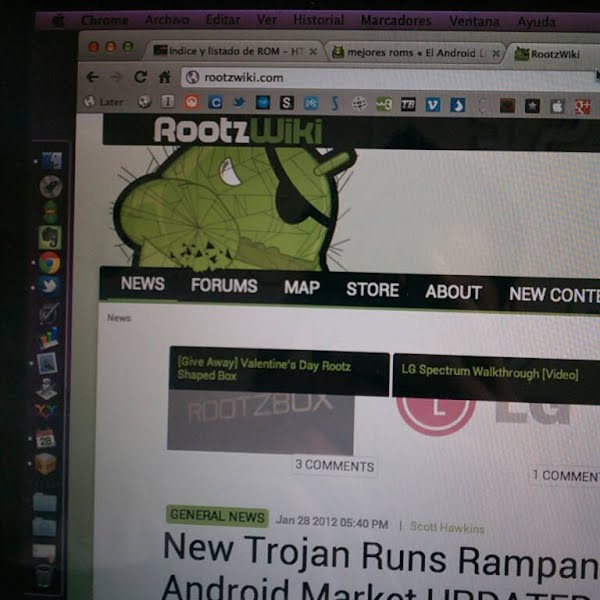Viewport: 600px width, 600px height.
Task: Open the Marcadores menu
Action: (x=396, y=20)
